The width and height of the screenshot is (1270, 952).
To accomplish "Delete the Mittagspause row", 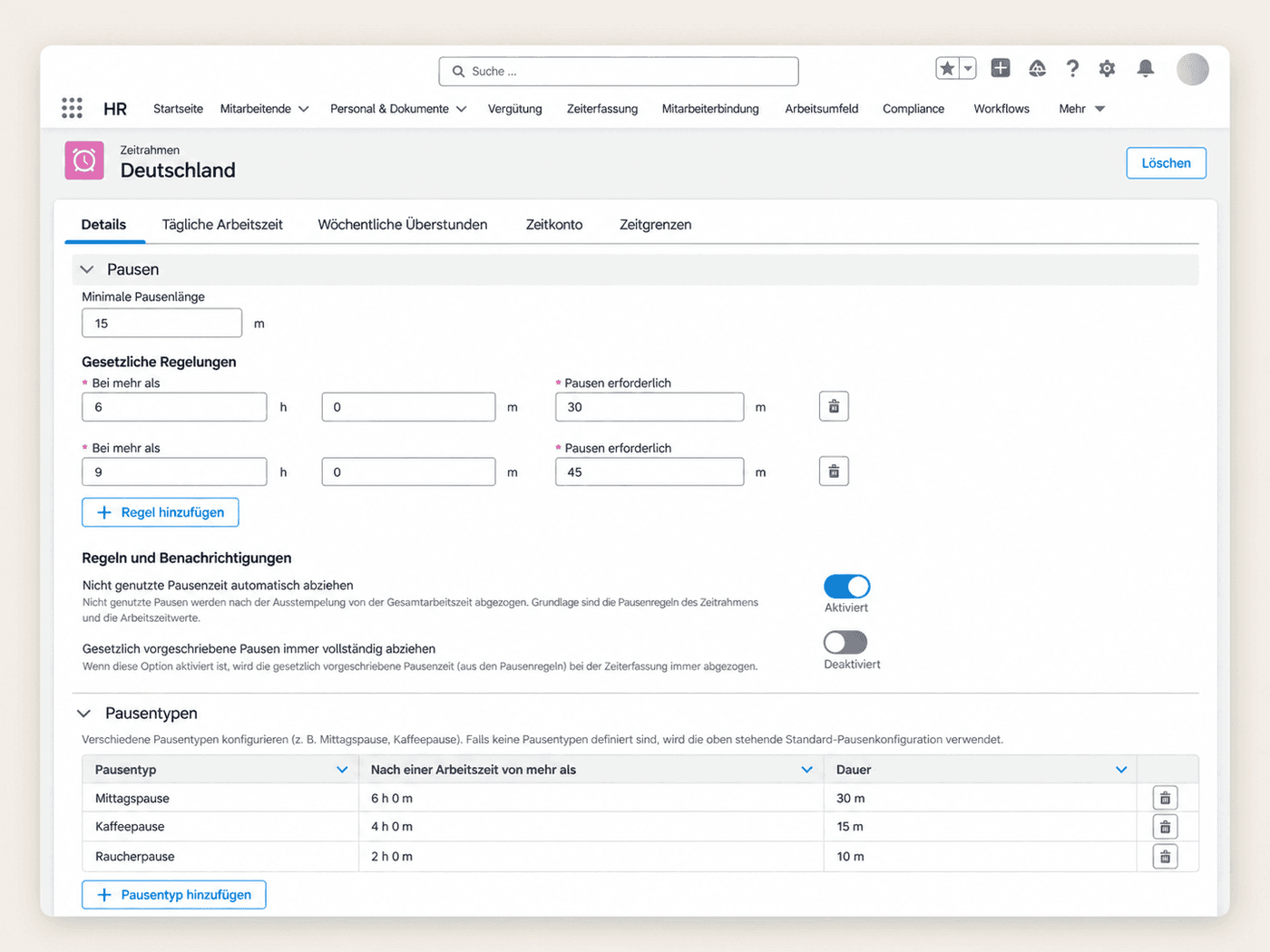I will tap(1165, 798).
